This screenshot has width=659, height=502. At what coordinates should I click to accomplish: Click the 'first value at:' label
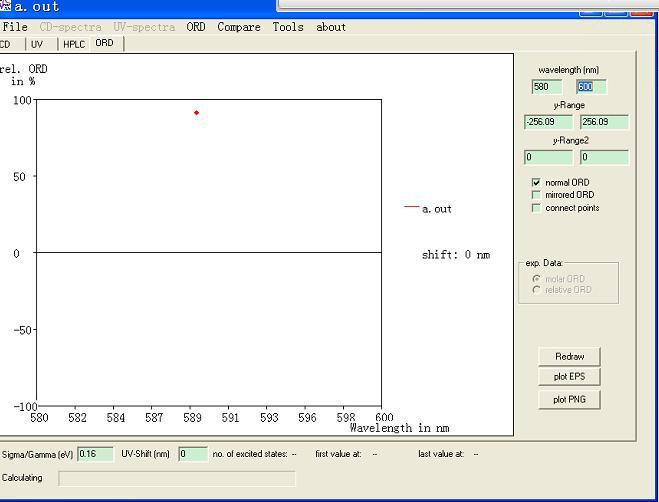(x=338, y=454)
